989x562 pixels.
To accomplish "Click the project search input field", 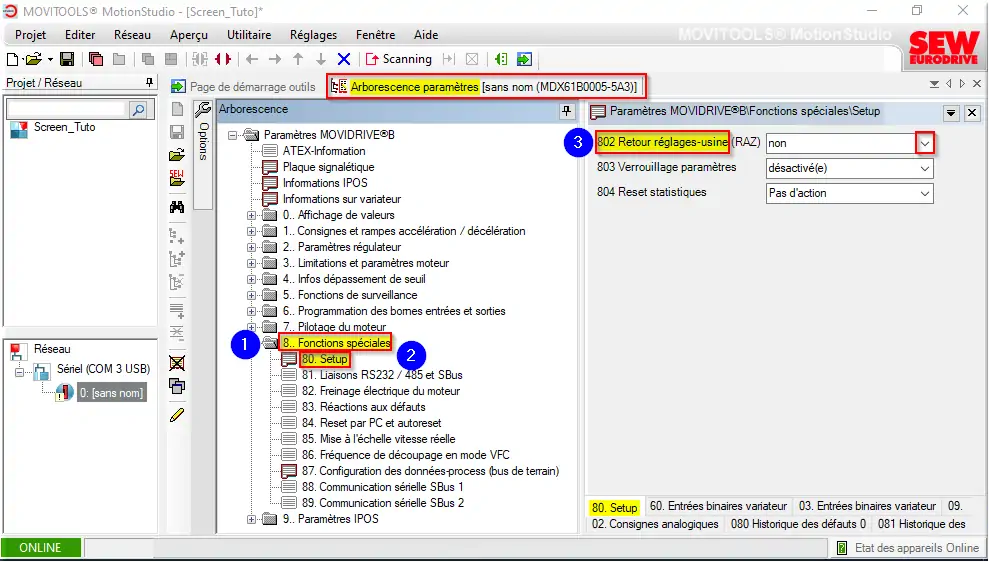I will coord(67,110).
